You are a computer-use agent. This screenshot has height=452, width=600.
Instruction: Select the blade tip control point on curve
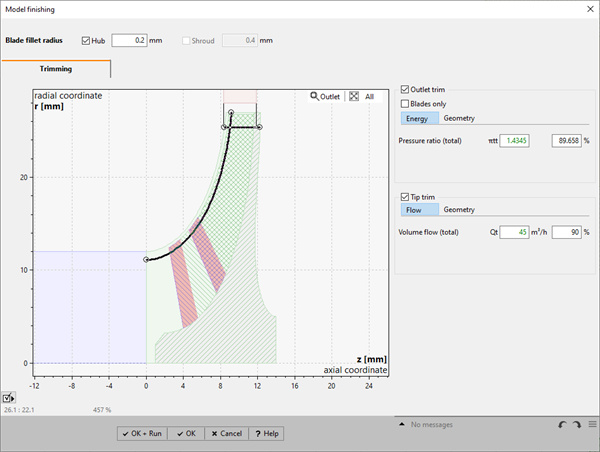tap(230, 113)
